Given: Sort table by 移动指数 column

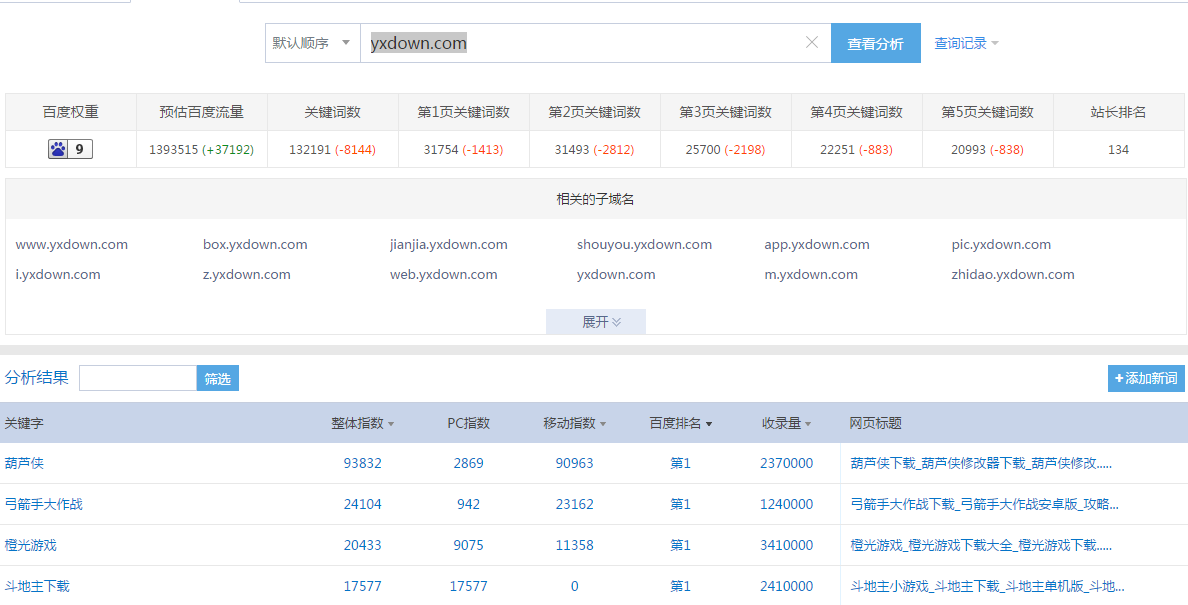Looking at the screenshot, I should coord(575,423).
